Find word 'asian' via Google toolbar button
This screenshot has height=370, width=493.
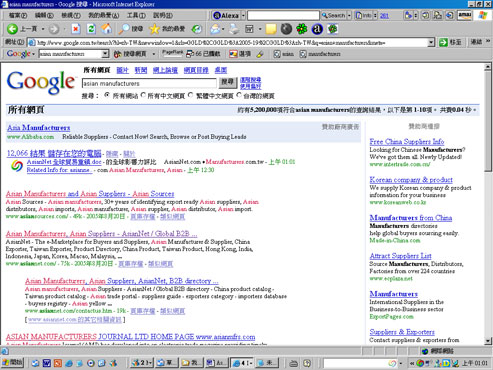284,54
